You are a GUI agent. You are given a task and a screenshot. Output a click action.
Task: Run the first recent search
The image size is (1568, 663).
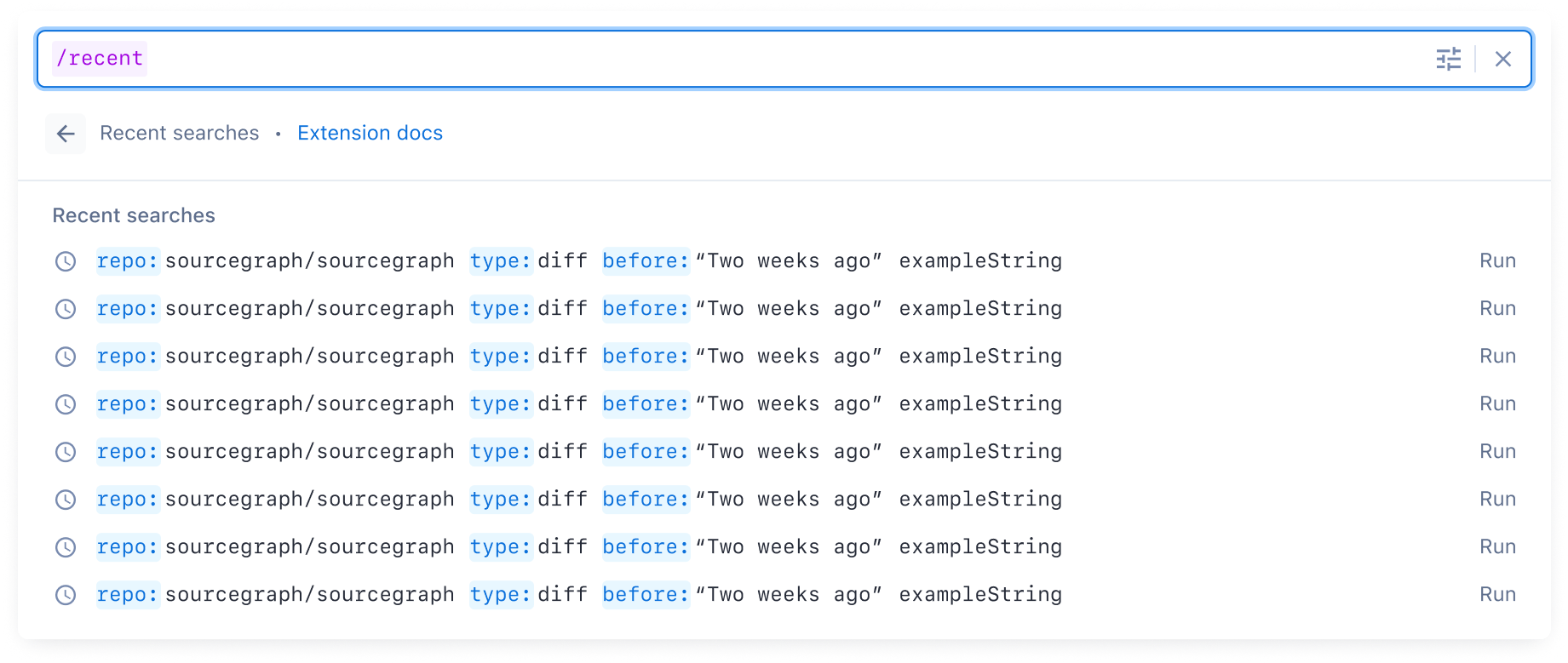[x=1497, y=260]
